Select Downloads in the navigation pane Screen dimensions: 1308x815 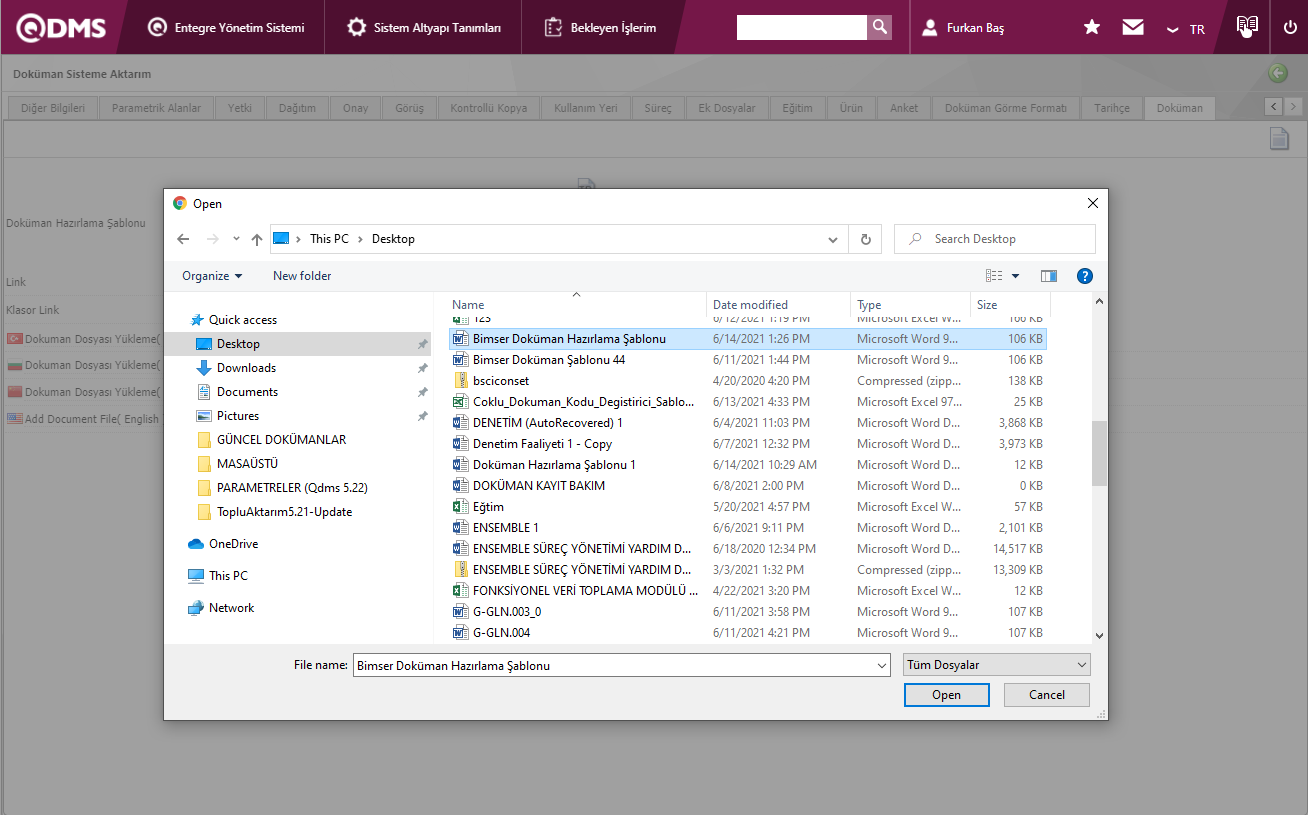click(246, 368)
